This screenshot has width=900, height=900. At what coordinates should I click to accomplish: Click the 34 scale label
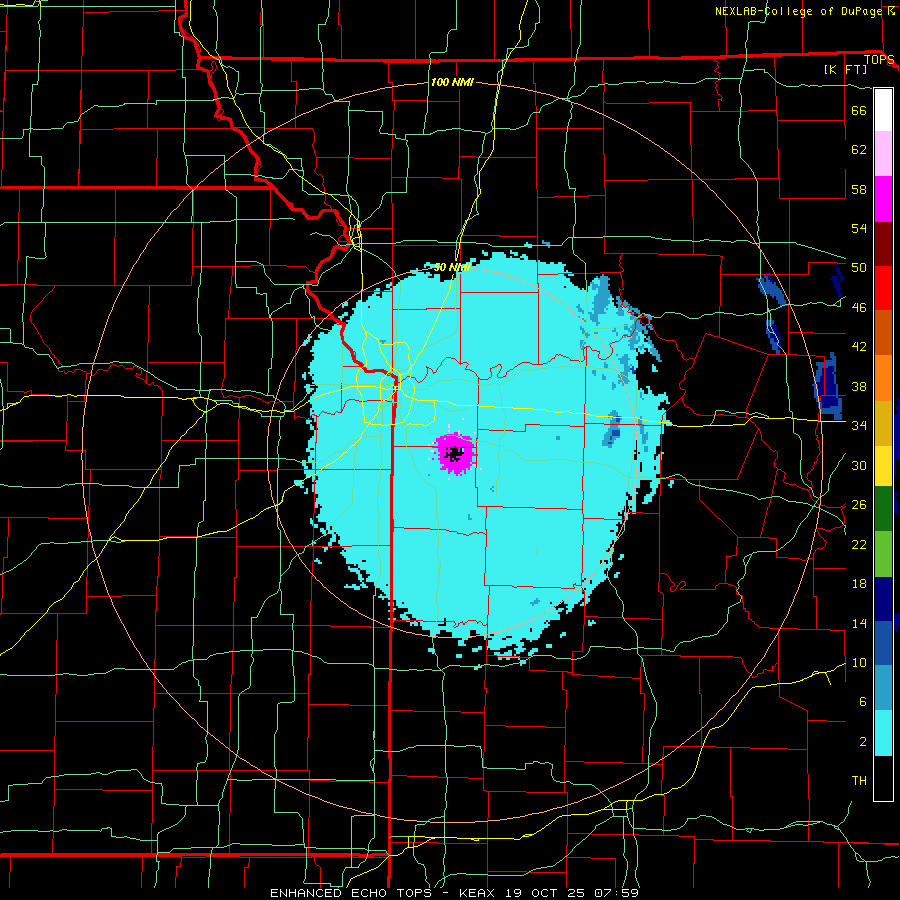pos(859,425)
